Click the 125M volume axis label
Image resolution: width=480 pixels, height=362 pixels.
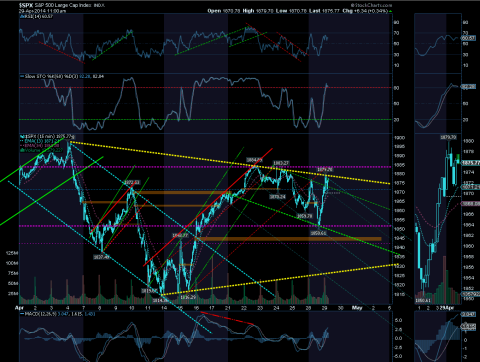pos(12,253)
